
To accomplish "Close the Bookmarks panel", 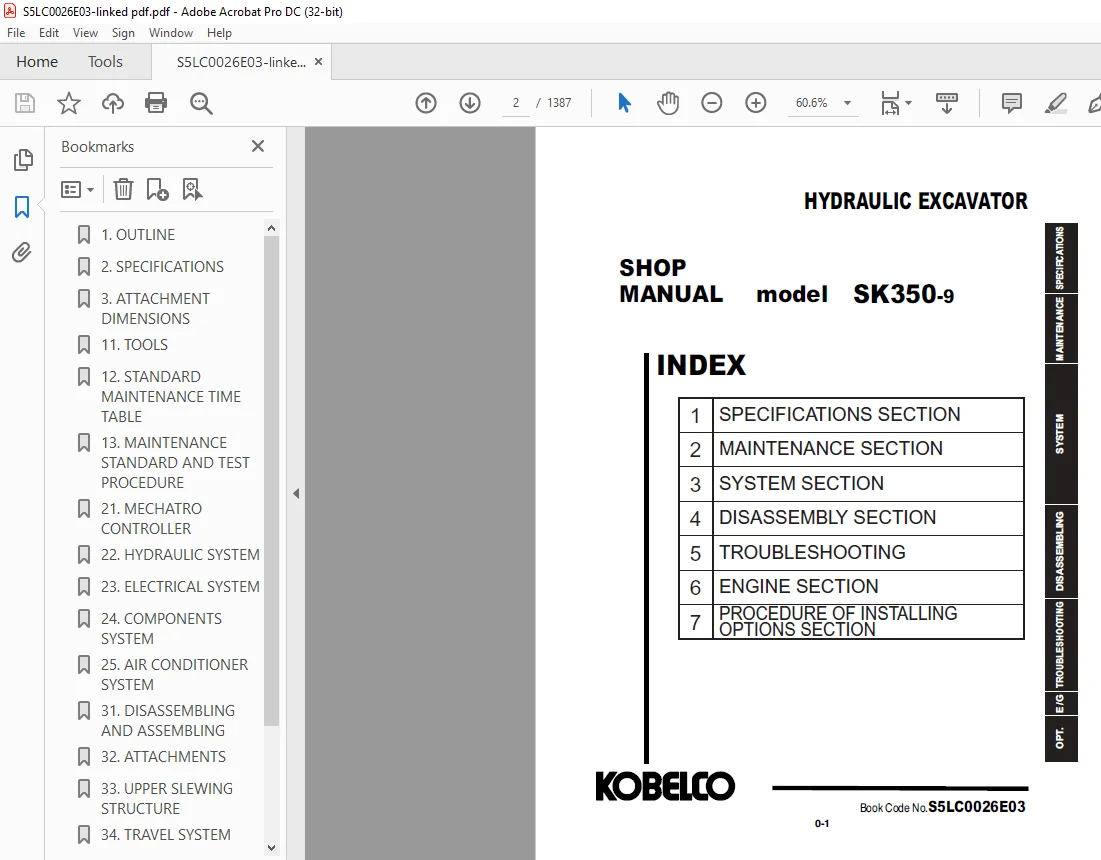I will (258, 146).
